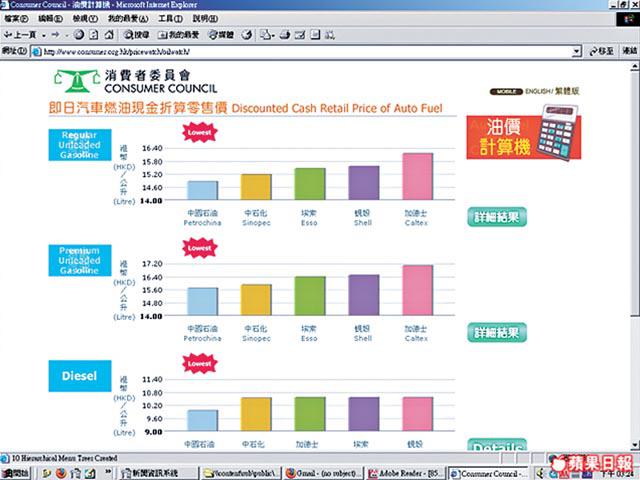640x480 pixels.
Task: Go to the Home page icon
Action: pyautogui.click(x=109, y=35)
